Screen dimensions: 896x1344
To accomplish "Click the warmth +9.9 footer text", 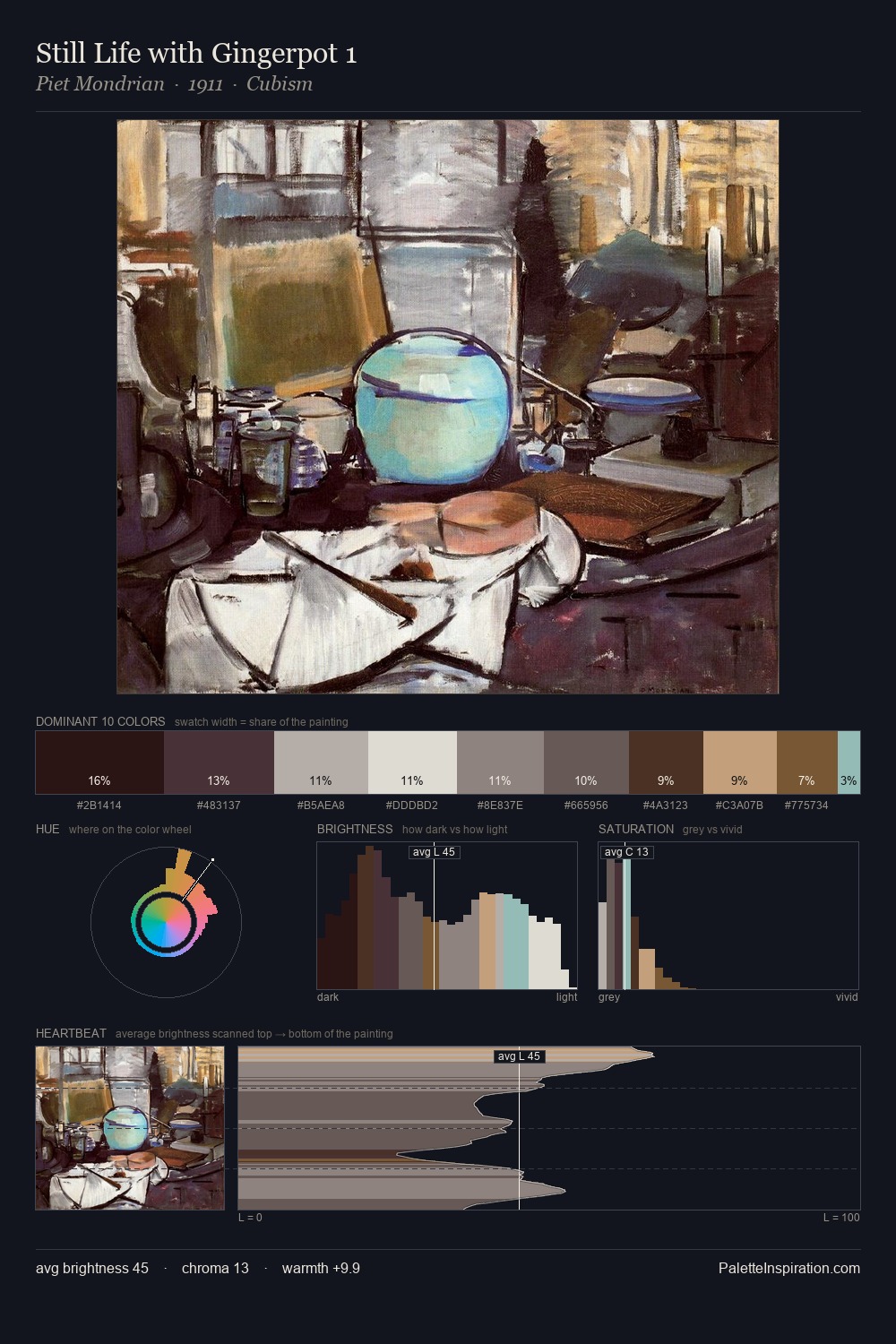I will (321, 1268).
